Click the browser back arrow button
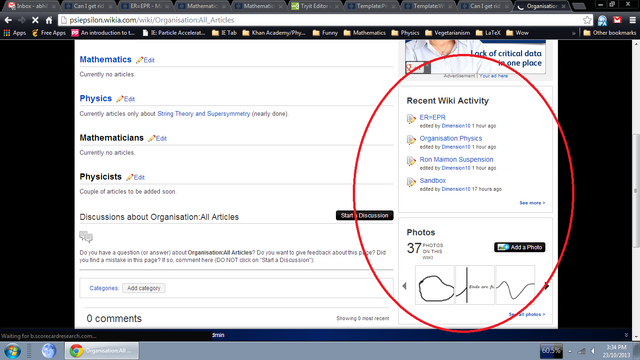This screenshot has width=640, height=360. pos(8,20)
